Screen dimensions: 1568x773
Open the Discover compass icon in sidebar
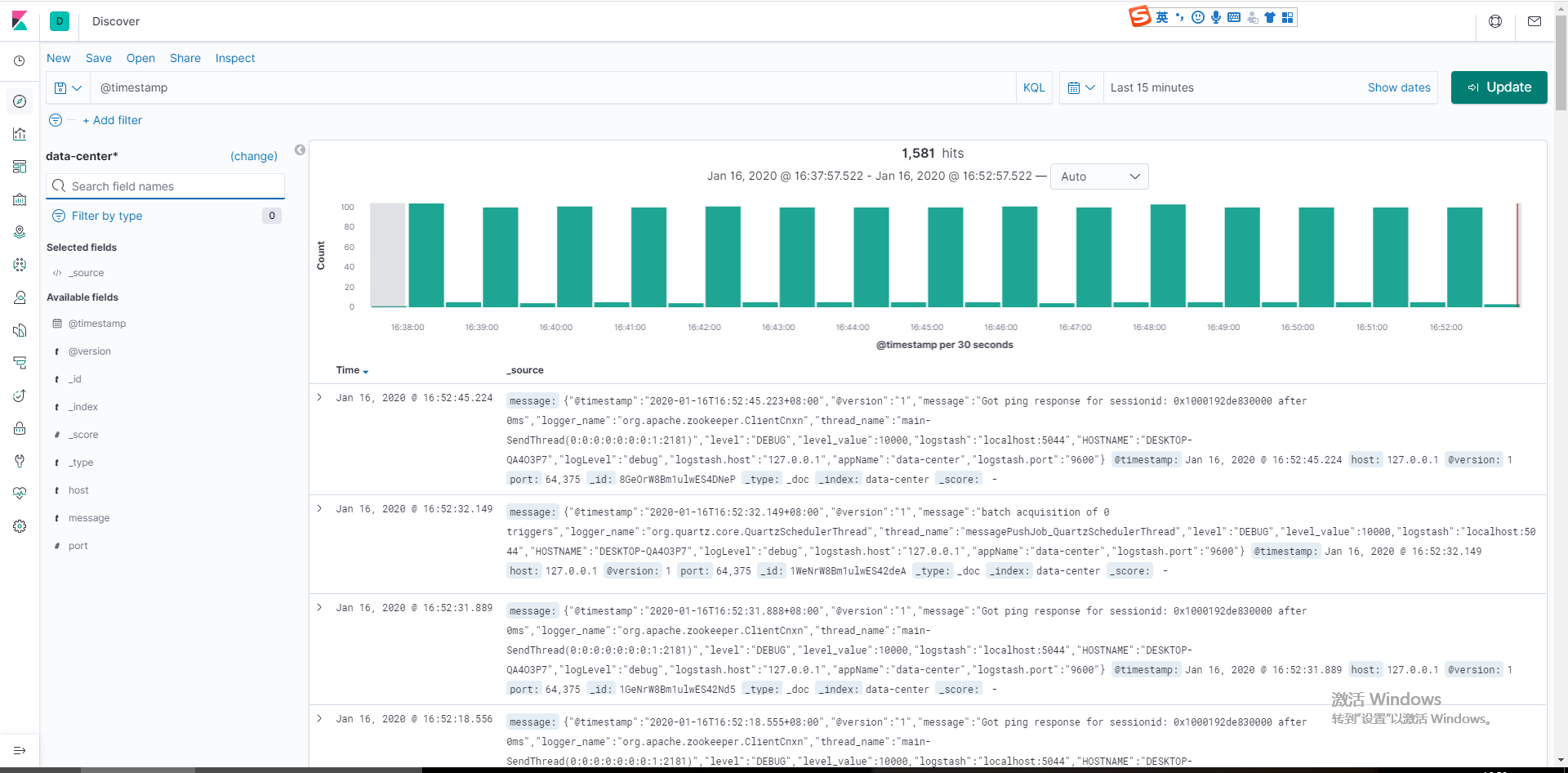[x=20, y=101]
